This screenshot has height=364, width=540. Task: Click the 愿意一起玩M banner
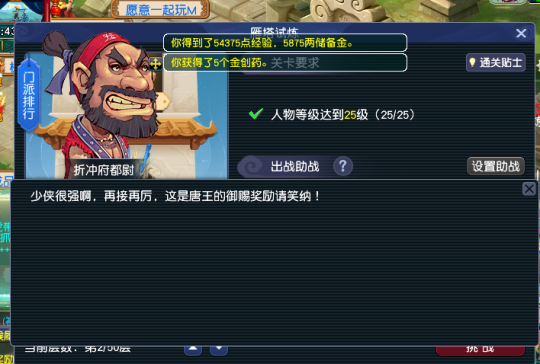point(160,9)
